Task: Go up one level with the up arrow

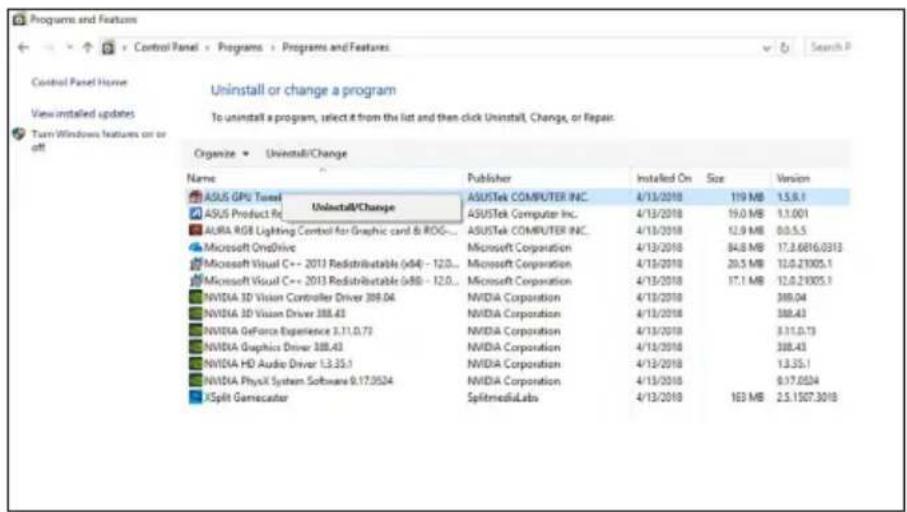Action: click(87, 47)
